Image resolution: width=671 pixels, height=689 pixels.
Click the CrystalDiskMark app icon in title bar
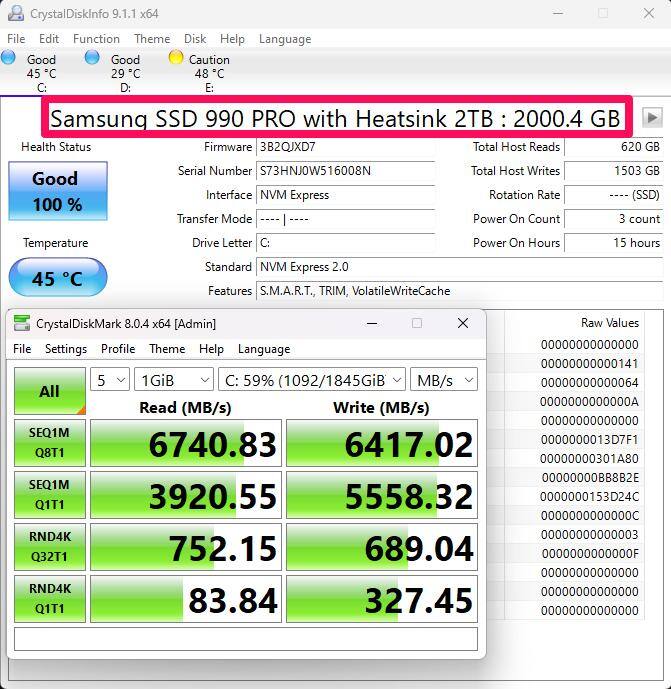tap(21, 324)
